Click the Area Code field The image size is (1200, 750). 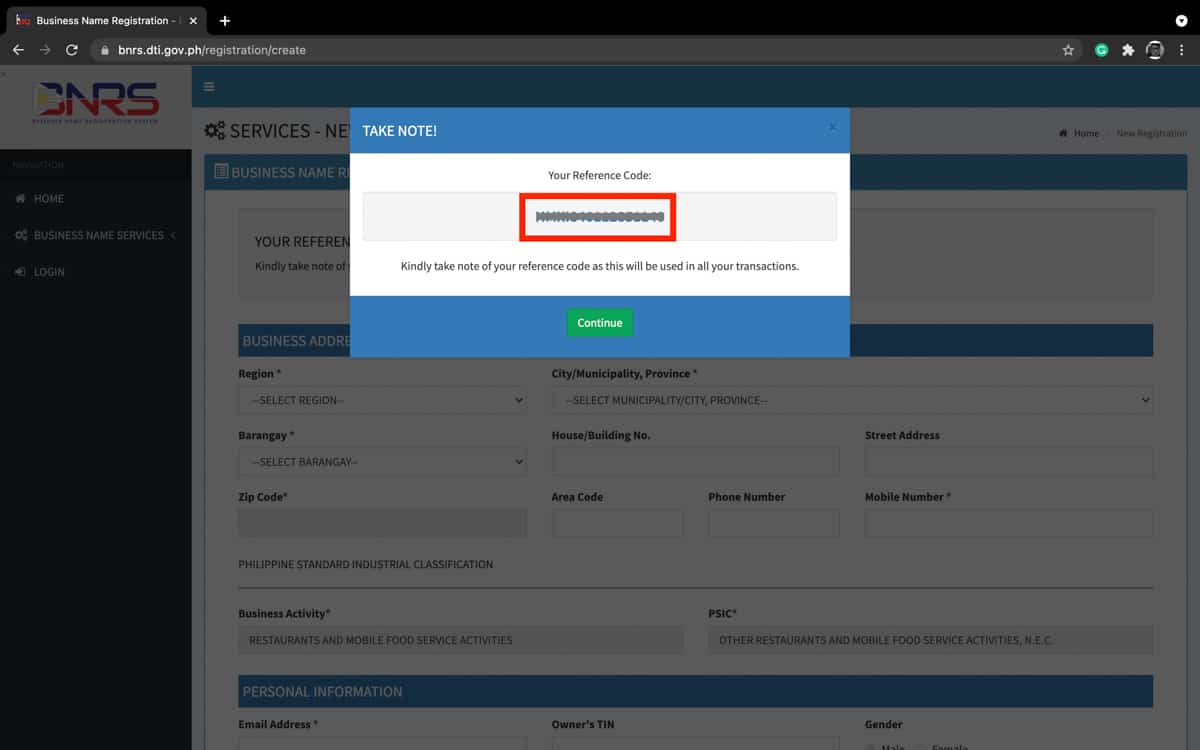pyautogui.click(x=617, y=523)
